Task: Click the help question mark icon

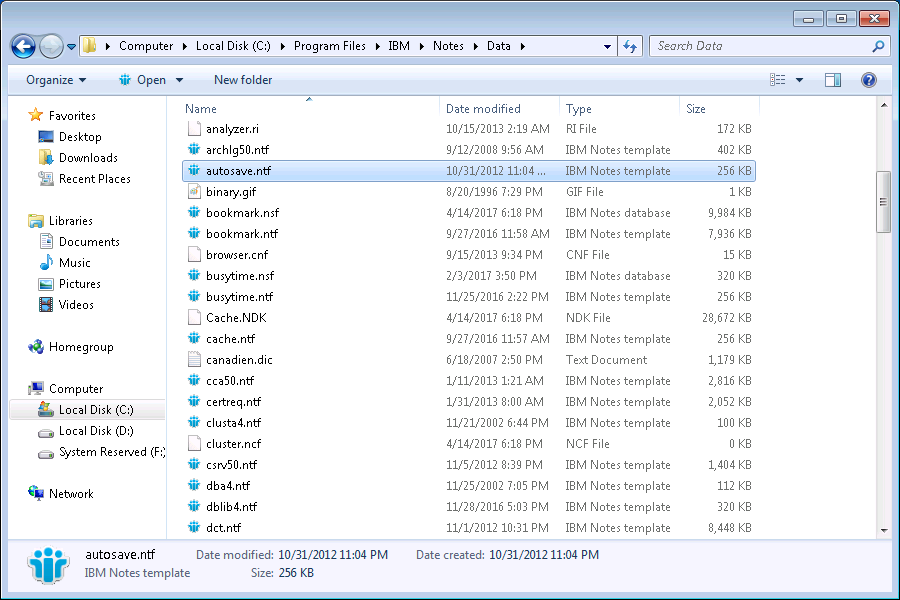Action: coord(869,80)
